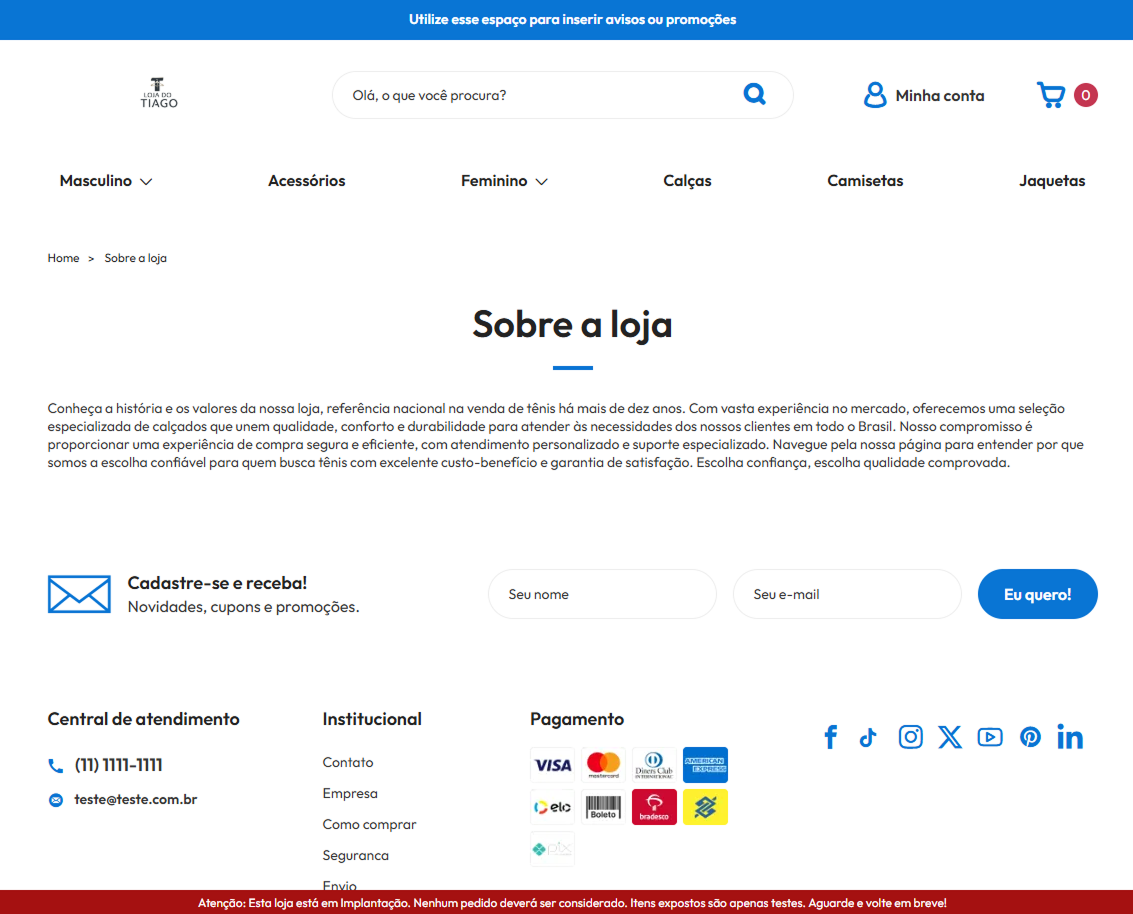Open the YouTube channel icon
Viewport: 1133px width, 914px height.
990,737
